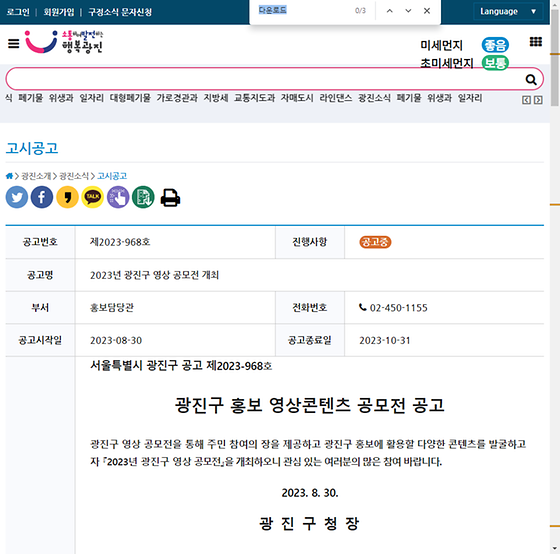560x554 pixels.
Task: Select the 가로경관과 keyword
Action: coord(177,98)
